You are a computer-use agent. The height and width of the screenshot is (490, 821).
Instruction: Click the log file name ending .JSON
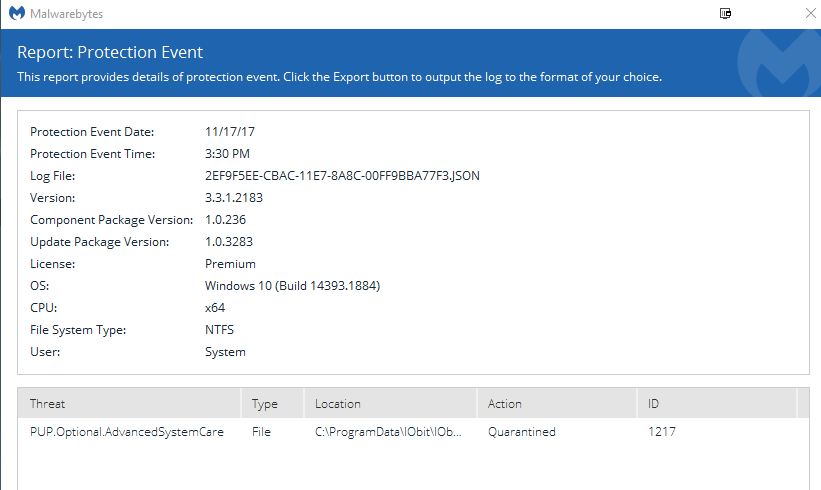[x=342, y=176]
